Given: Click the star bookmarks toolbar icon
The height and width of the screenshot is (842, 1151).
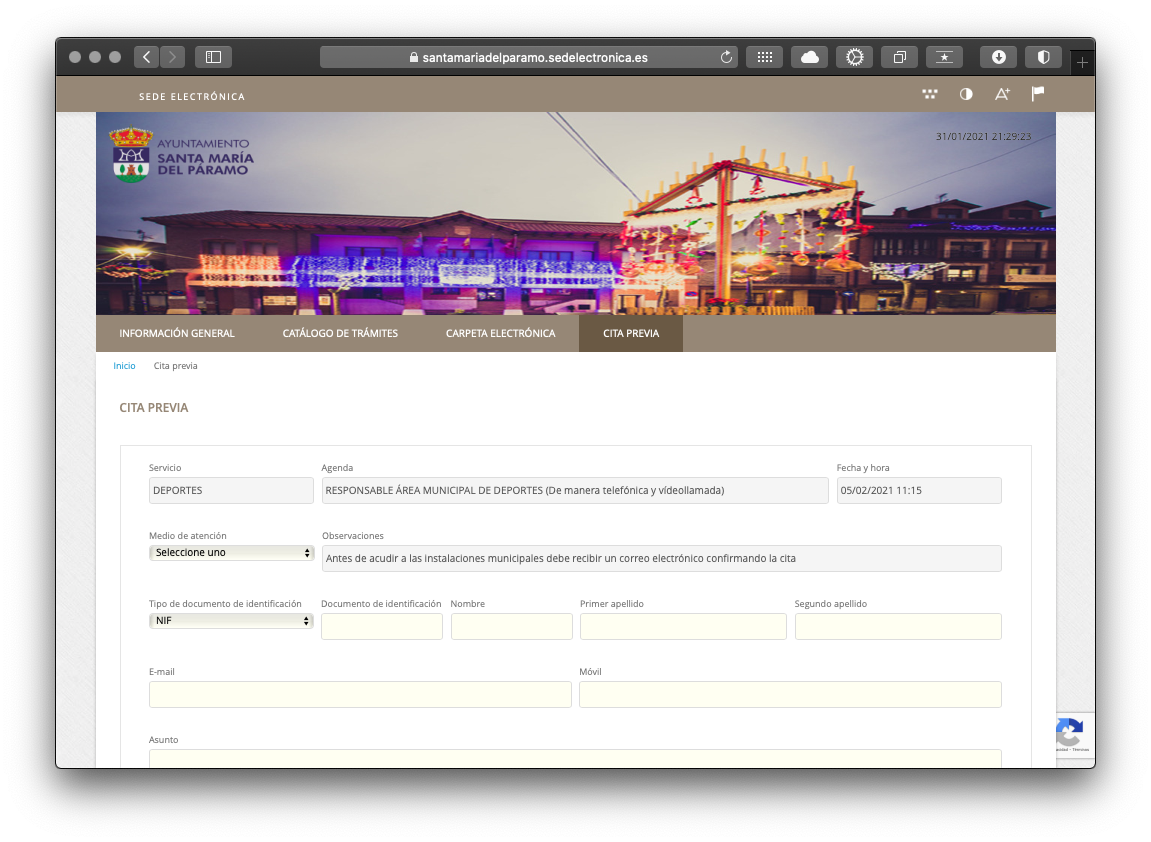Looking at the screenshot, I should coord(944,57).
